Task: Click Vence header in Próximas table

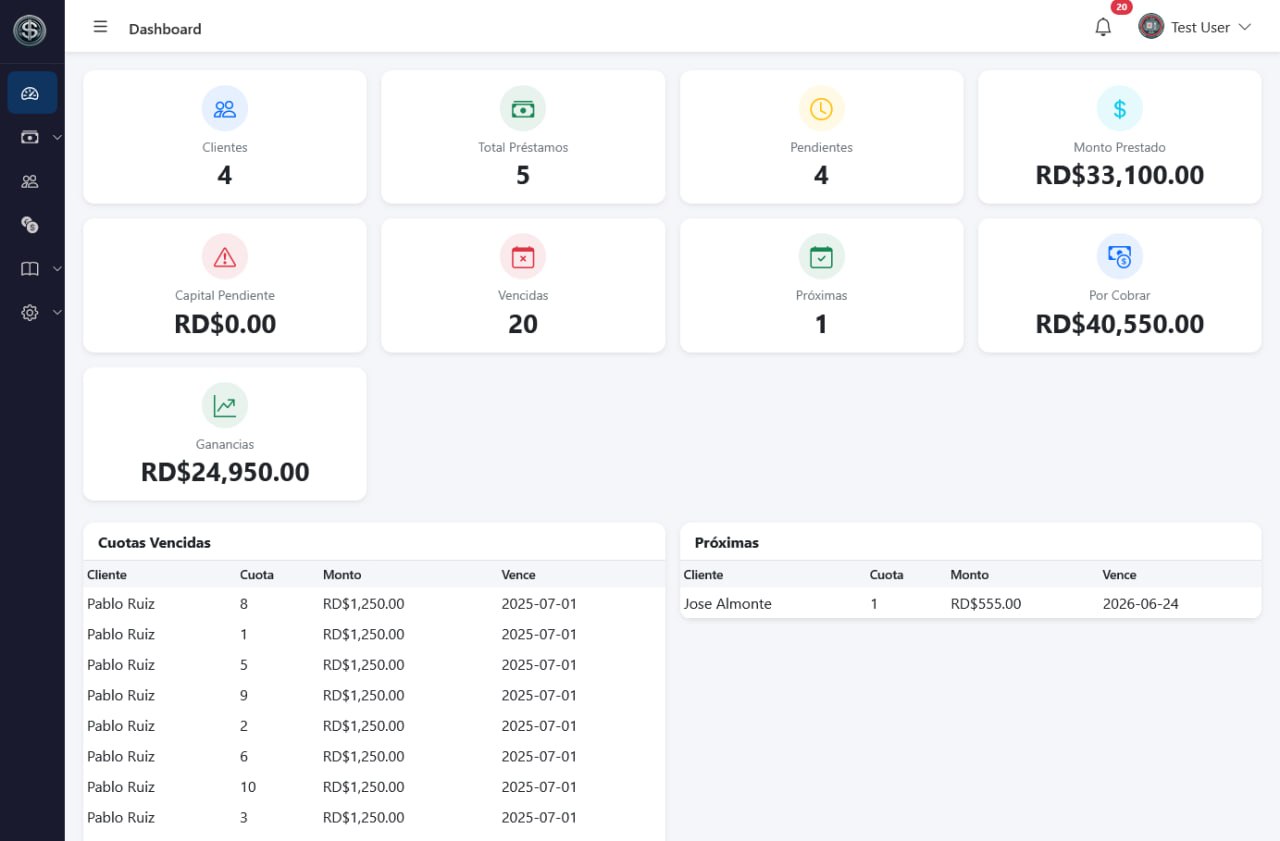Action: tap(1120, 575)
